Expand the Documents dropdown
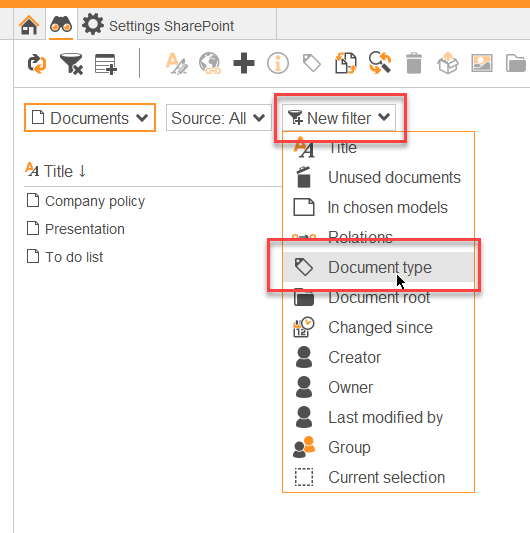This screenshot has width=530, height=533. coord(90,118)
